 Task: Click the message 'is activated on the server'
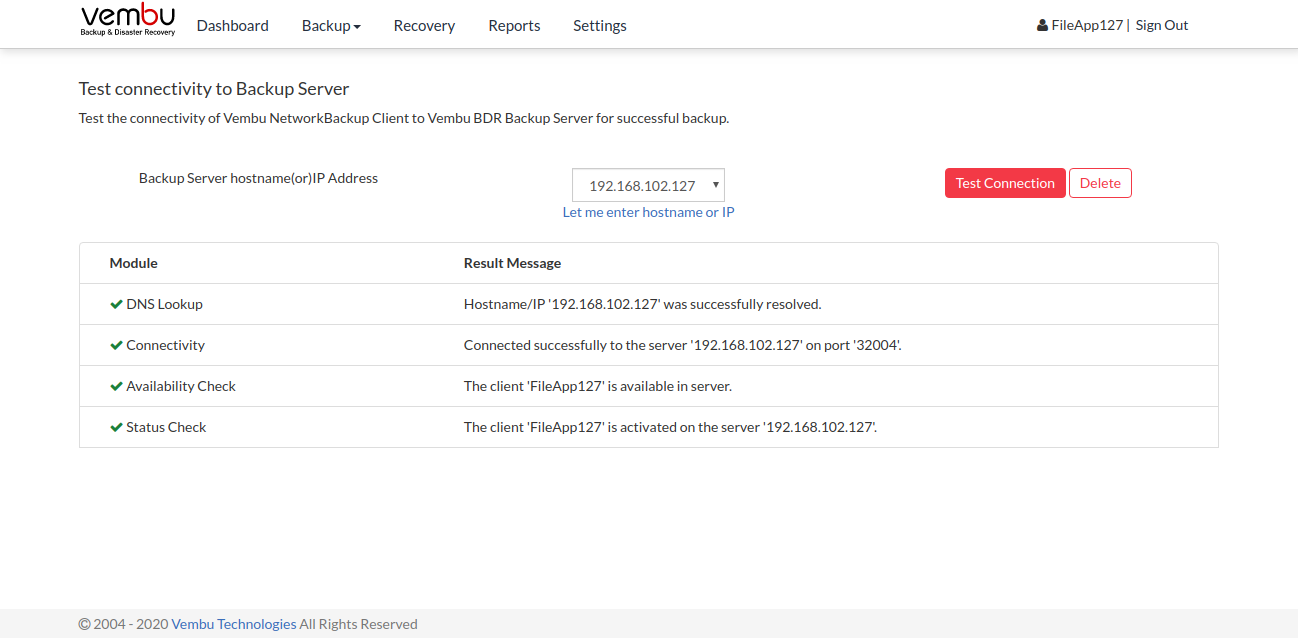[670, 427]
